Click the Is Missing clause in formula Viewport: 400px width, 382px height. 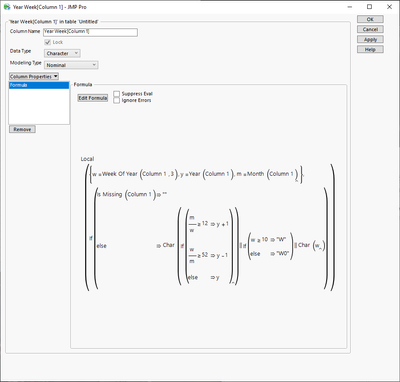[x=109, y=194]
